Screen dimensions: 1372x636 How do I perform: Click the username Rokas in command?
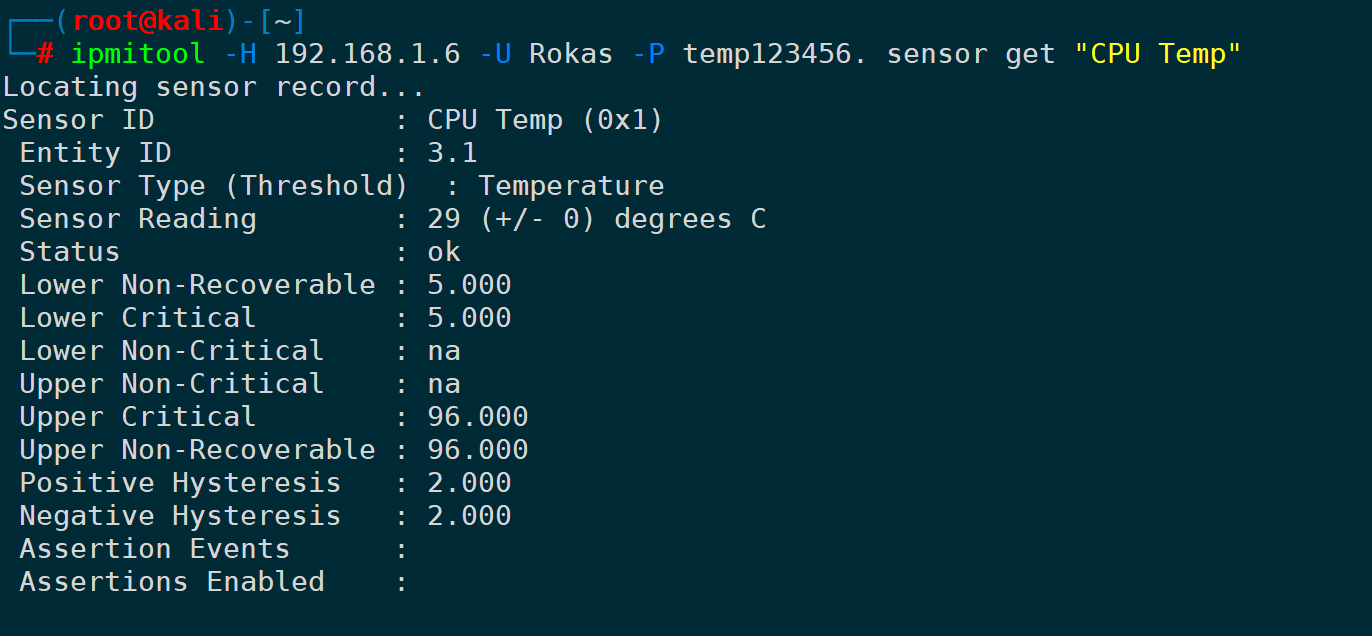[x=570, y=53]
